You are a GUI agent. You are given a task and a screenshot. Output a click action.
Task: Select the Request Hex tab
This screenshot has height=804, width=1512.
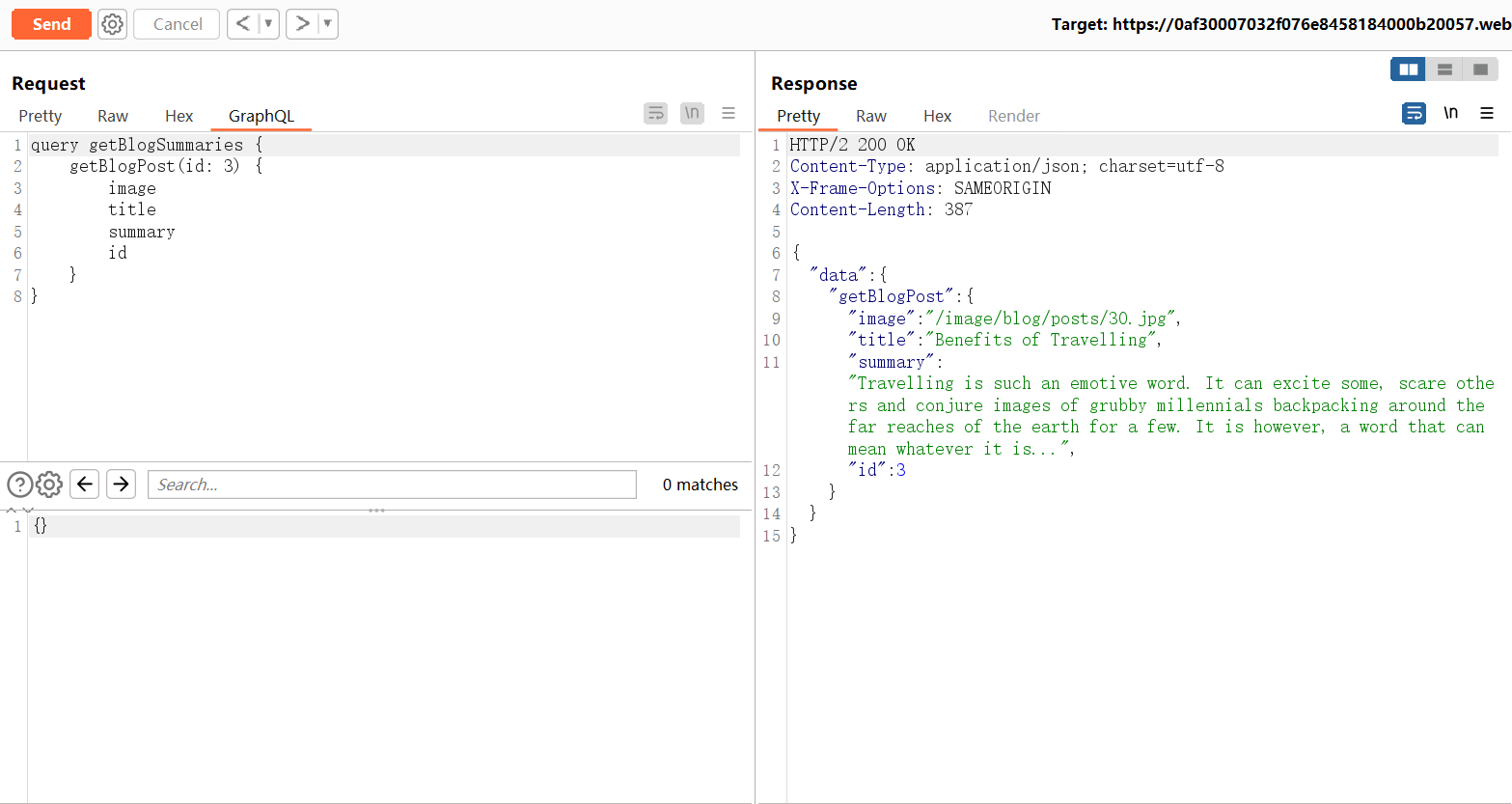(179, 116)
